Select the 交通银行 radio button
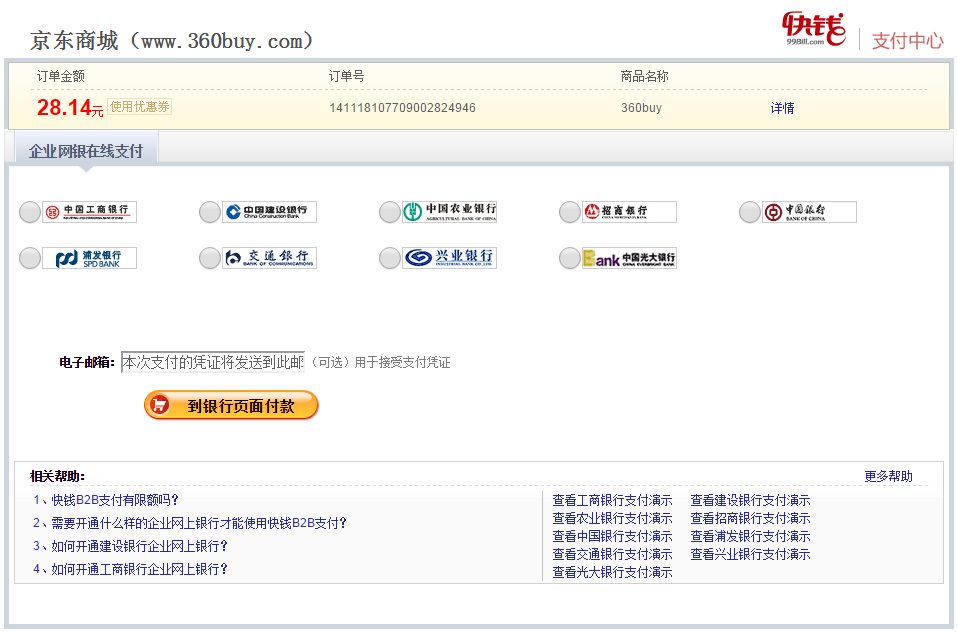 (x=209, y=258)
